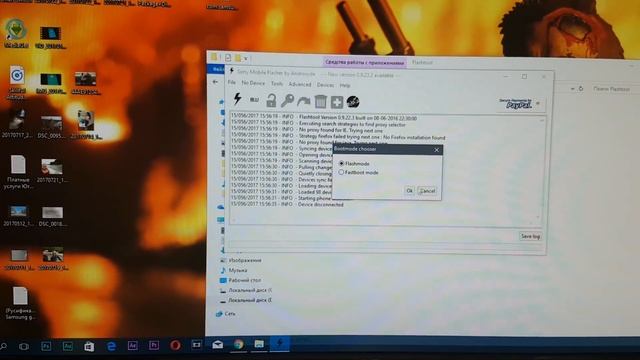Click the black round XperiFirm toolbar icon
The height and width of the screenshot is (360, 640).
tap(353, 102)
